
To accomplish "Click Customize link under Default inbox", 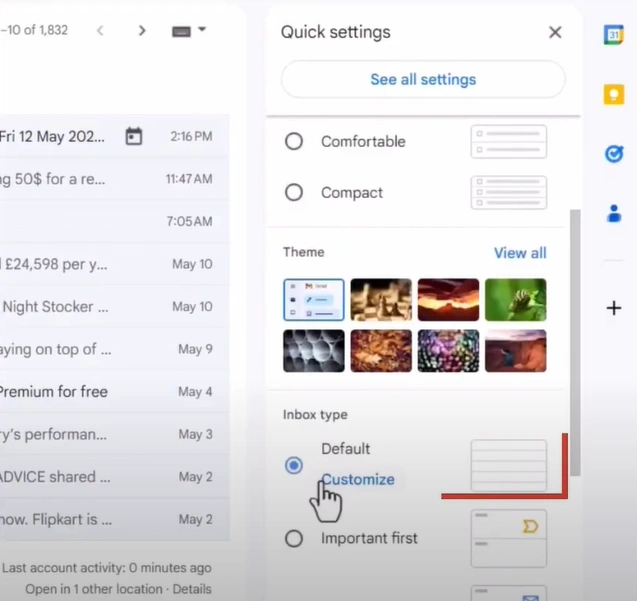I will click(358, 479).
